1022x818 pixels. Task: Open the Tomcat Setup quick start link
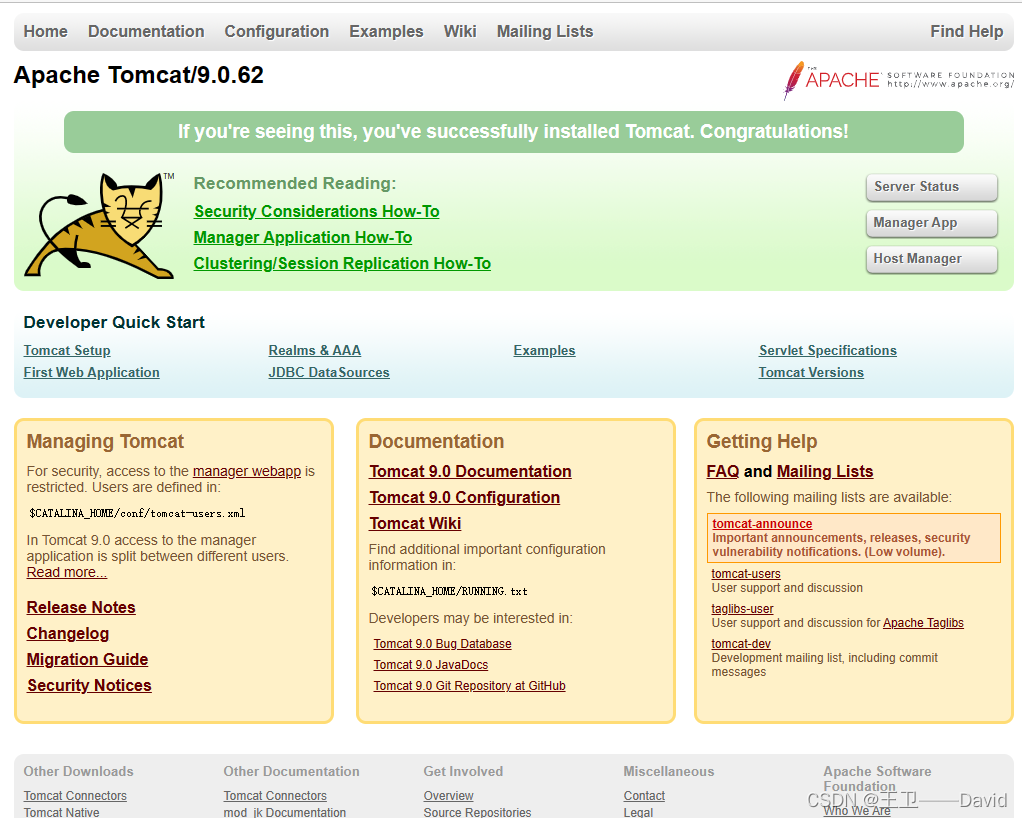[x=67, y=351]
